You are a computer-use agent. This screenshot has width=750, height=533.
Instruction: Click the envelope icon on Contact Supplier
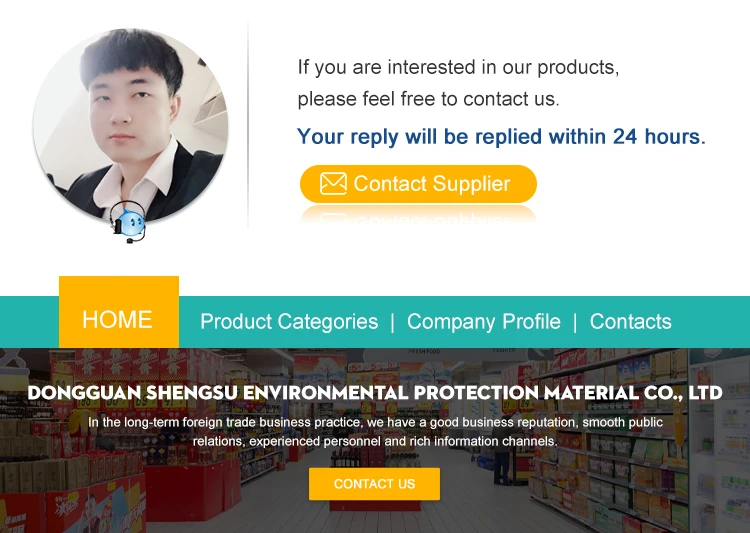click(333, 184)
